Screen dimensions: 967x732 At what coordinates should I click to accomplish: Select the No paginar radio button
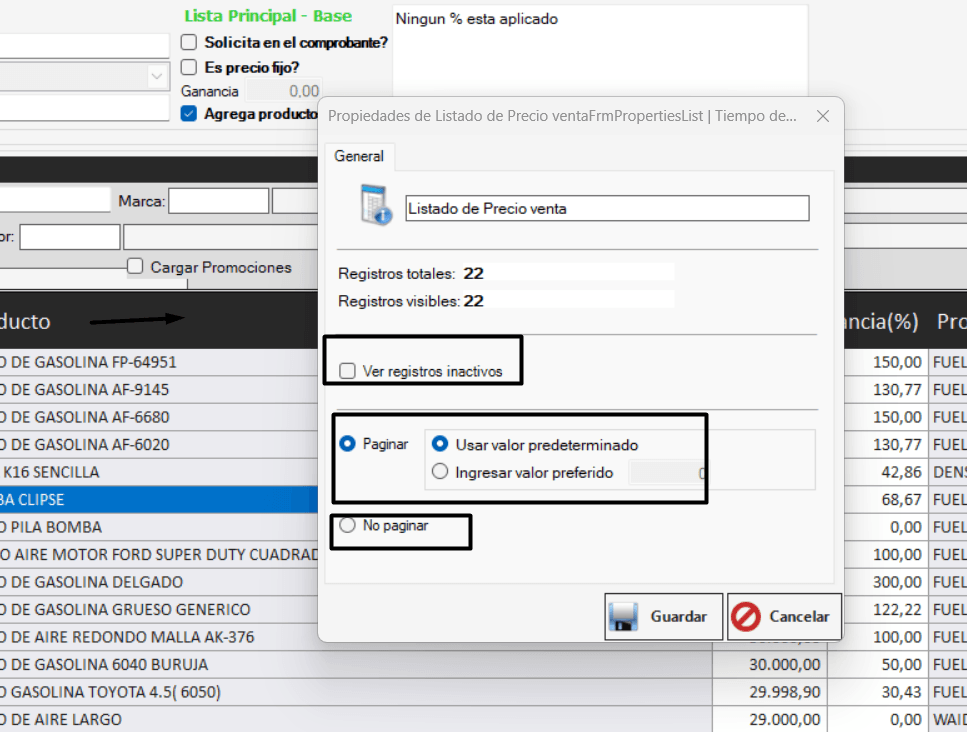[348, 525]
